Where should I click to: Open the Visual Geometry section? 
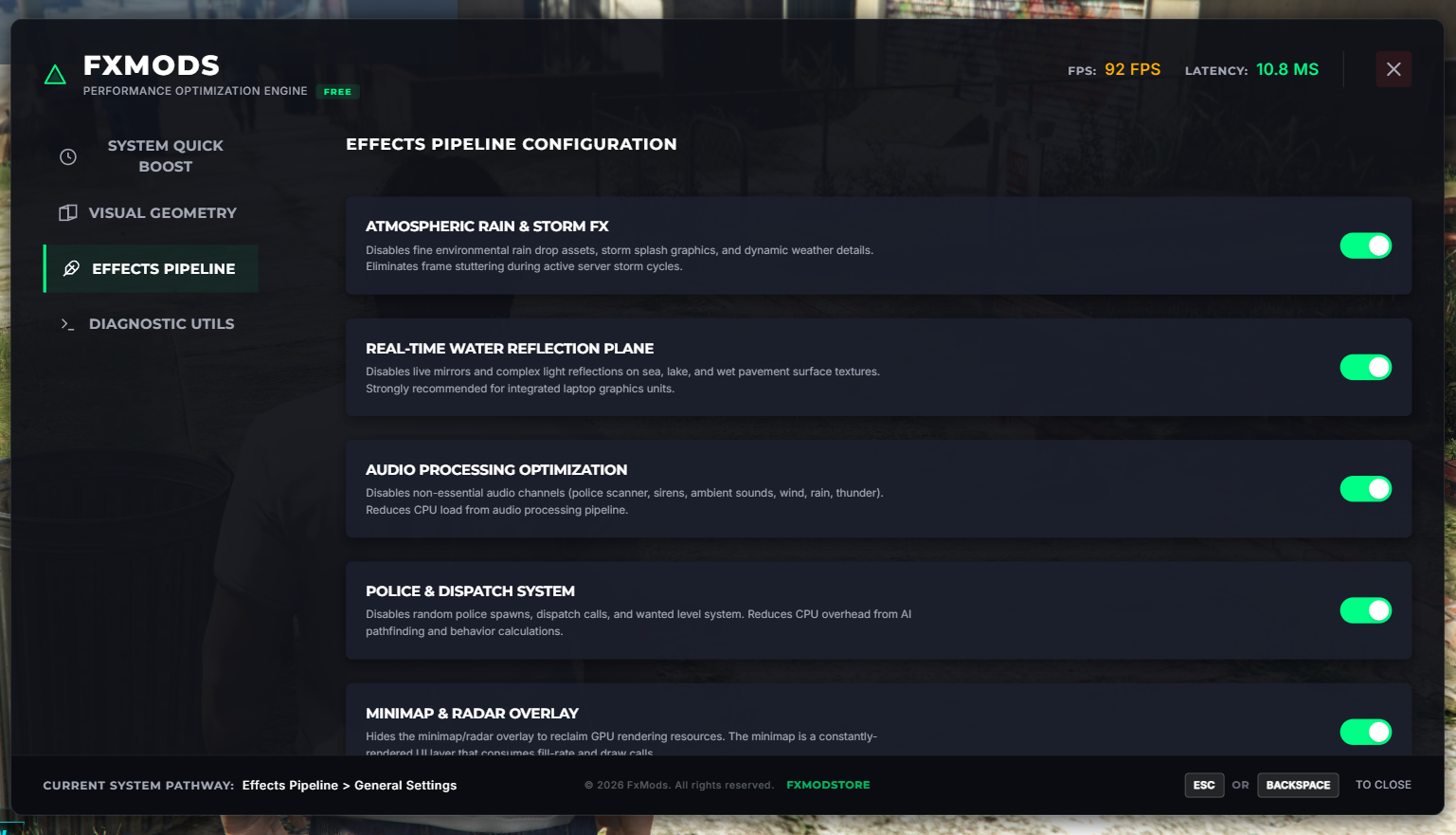(x=151, y=213)
